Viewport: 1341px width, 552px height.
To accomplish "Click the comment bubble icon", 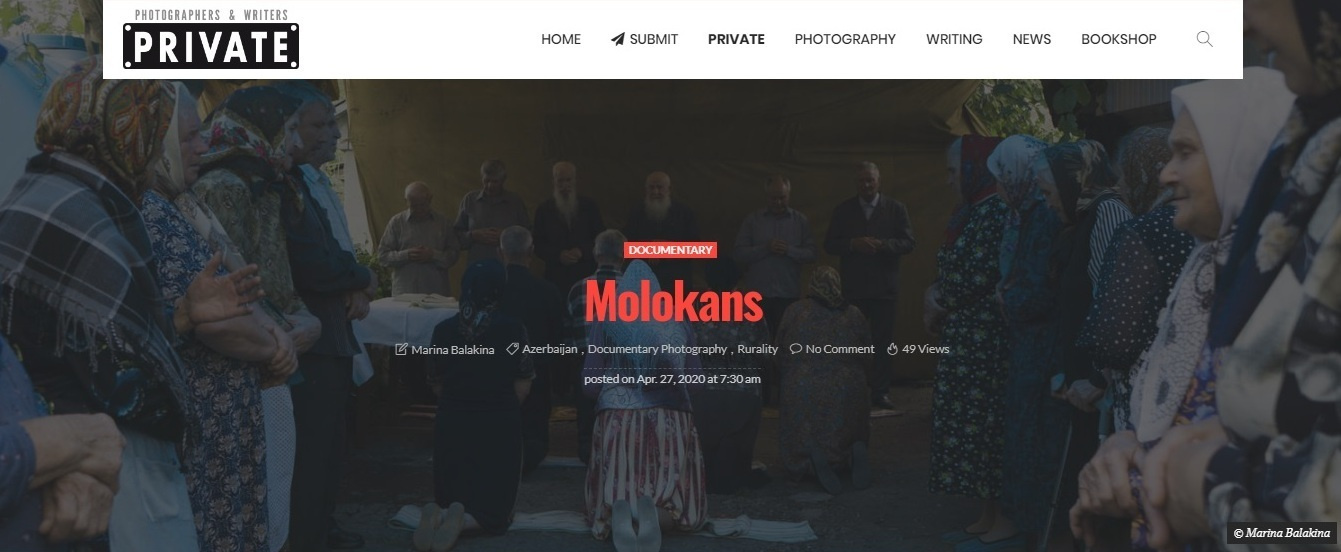I will click(x=796, y=349).
